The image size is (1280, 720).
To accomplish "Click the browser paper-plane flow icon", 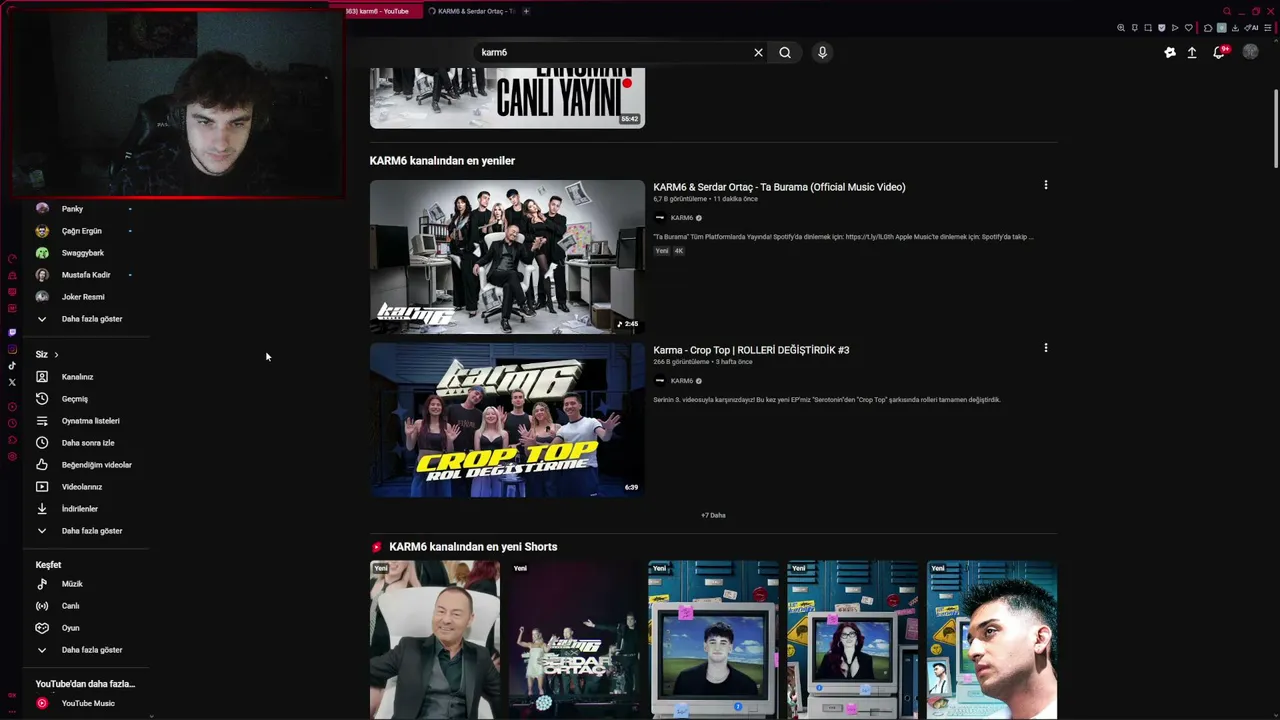I will coord(1175,28).
